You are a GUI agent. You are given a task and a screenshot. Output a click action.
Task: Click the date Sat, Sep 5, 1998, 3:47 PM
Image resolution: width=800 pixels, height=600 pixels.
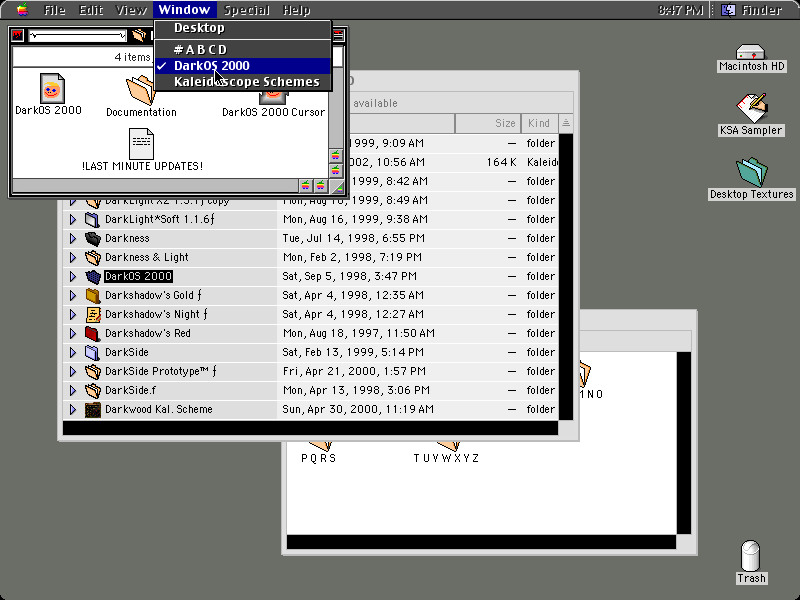349,276
